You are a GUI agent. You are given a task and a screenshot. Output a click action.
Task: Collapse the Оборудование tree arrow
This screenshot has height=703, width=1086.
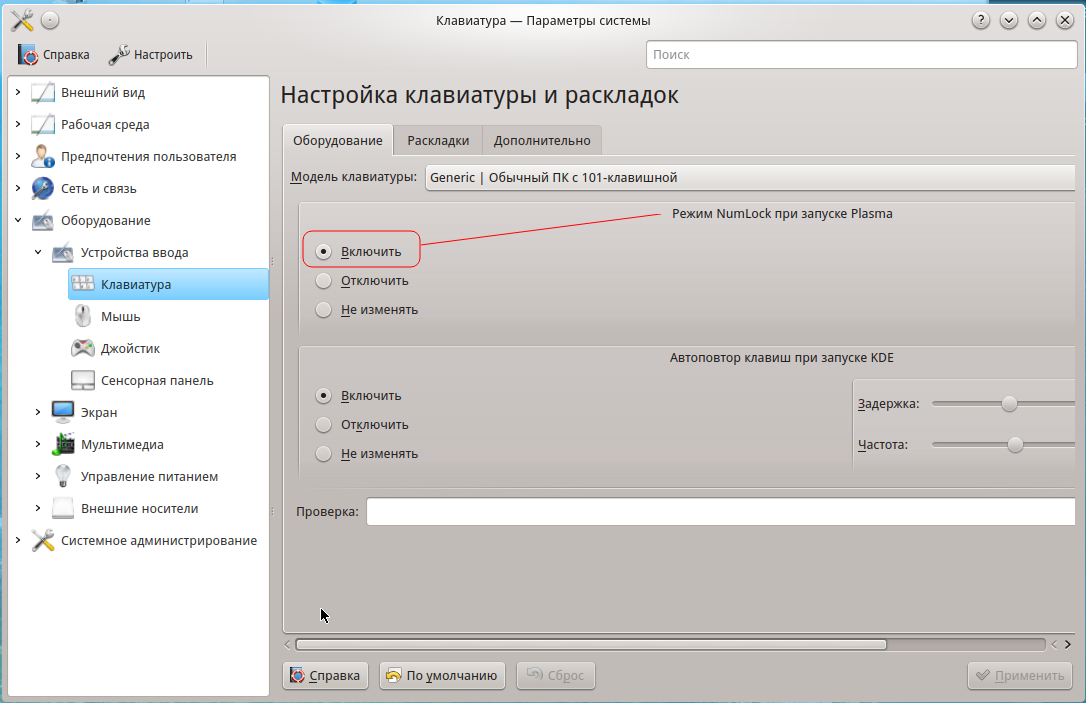[x=18, y=220]
